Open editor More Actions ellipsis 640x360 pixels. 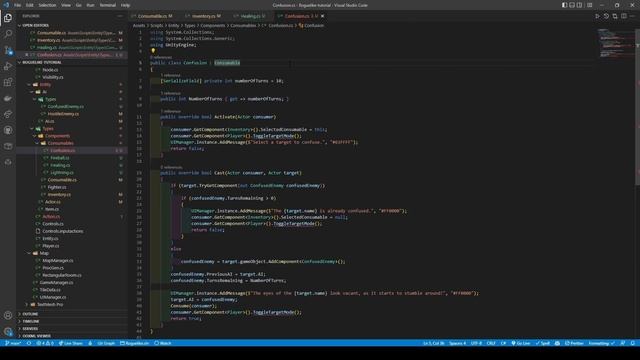coord(632,16)
